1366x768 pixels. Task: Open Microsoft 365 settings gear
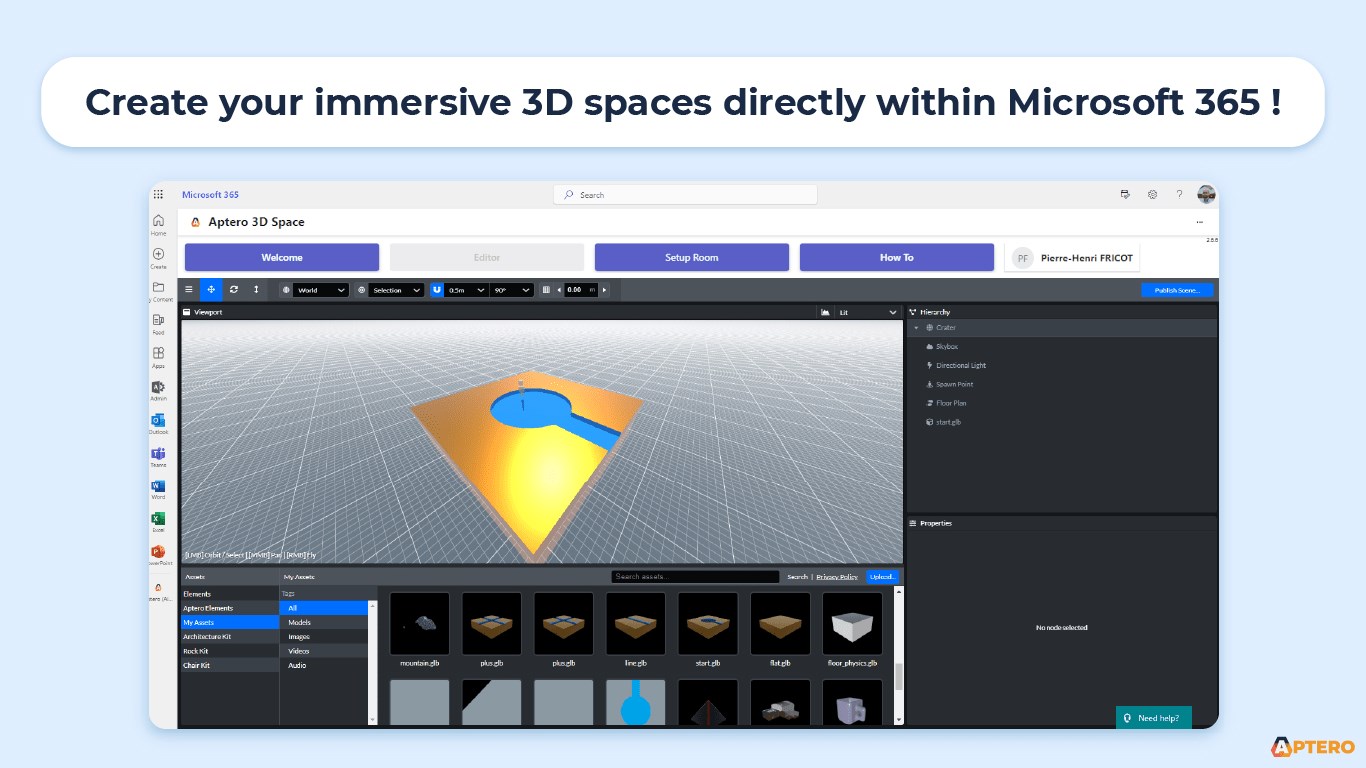pos(1152,195)
